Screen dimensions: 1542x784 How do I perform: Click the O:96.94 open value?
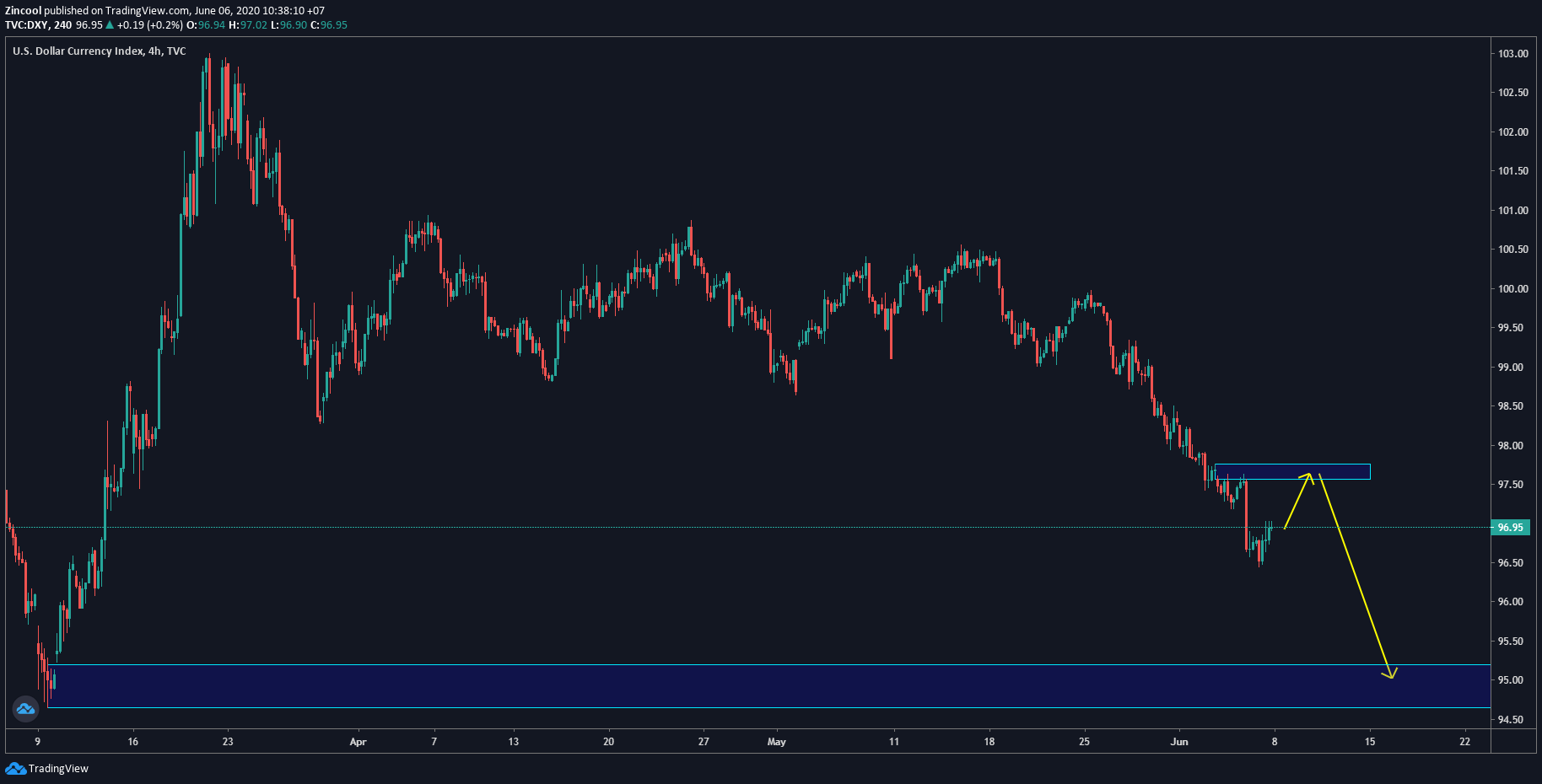(206, 25)
